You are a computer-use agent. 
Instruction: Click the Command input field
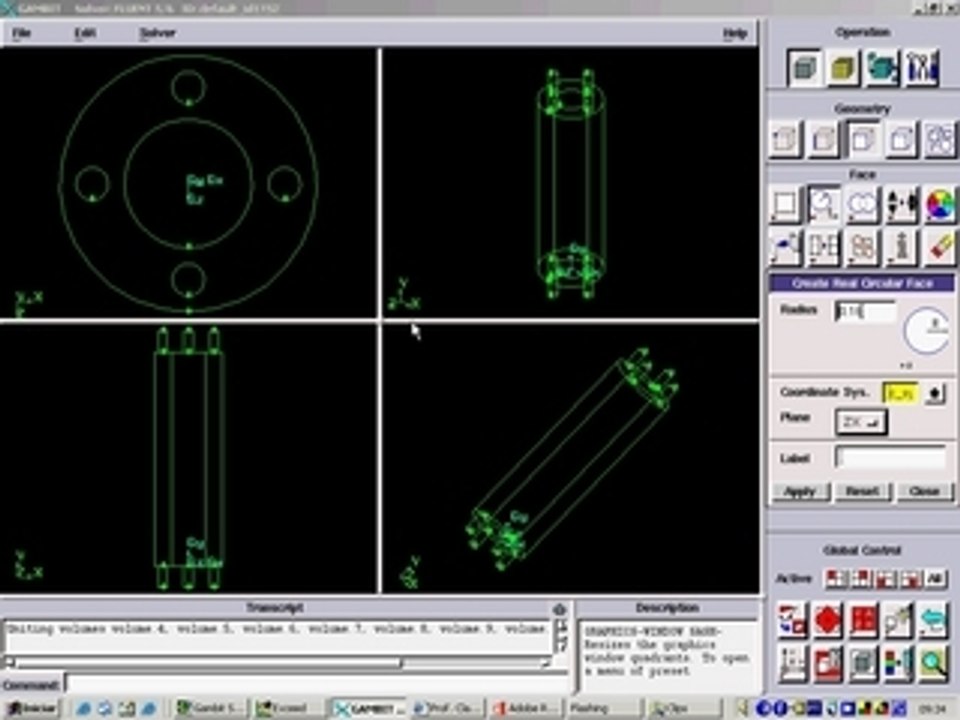point(317,683)
